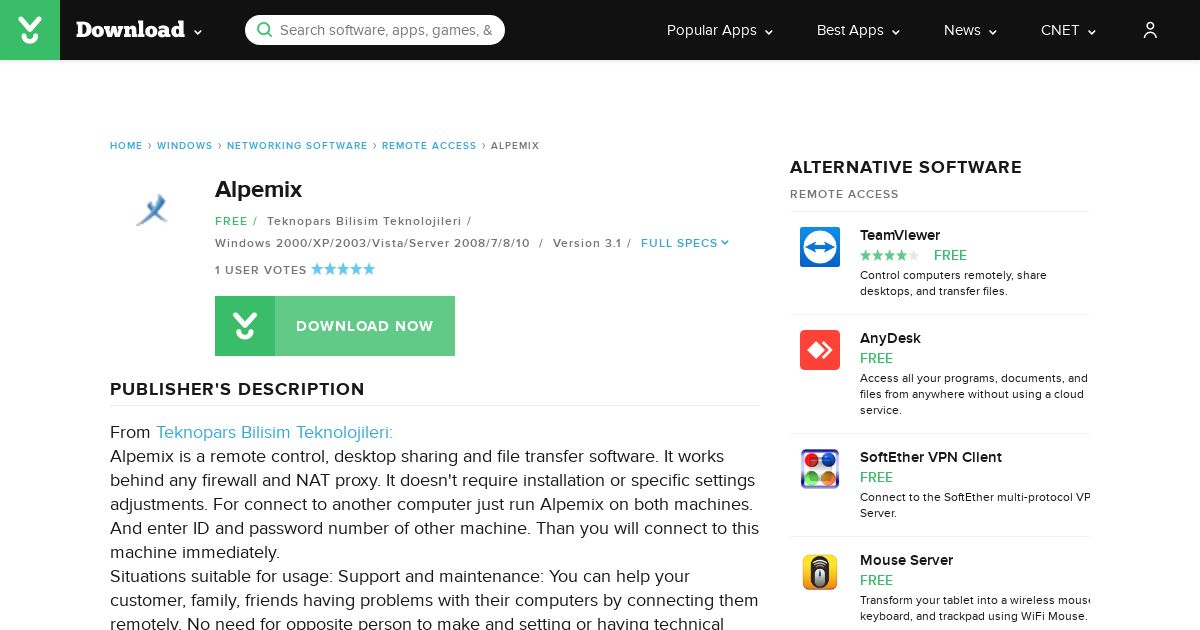Open NETWORKING SOFTWARE breadcrumb
The height and width of the screenshot is (630, 1200).
(x=297, y=146)
